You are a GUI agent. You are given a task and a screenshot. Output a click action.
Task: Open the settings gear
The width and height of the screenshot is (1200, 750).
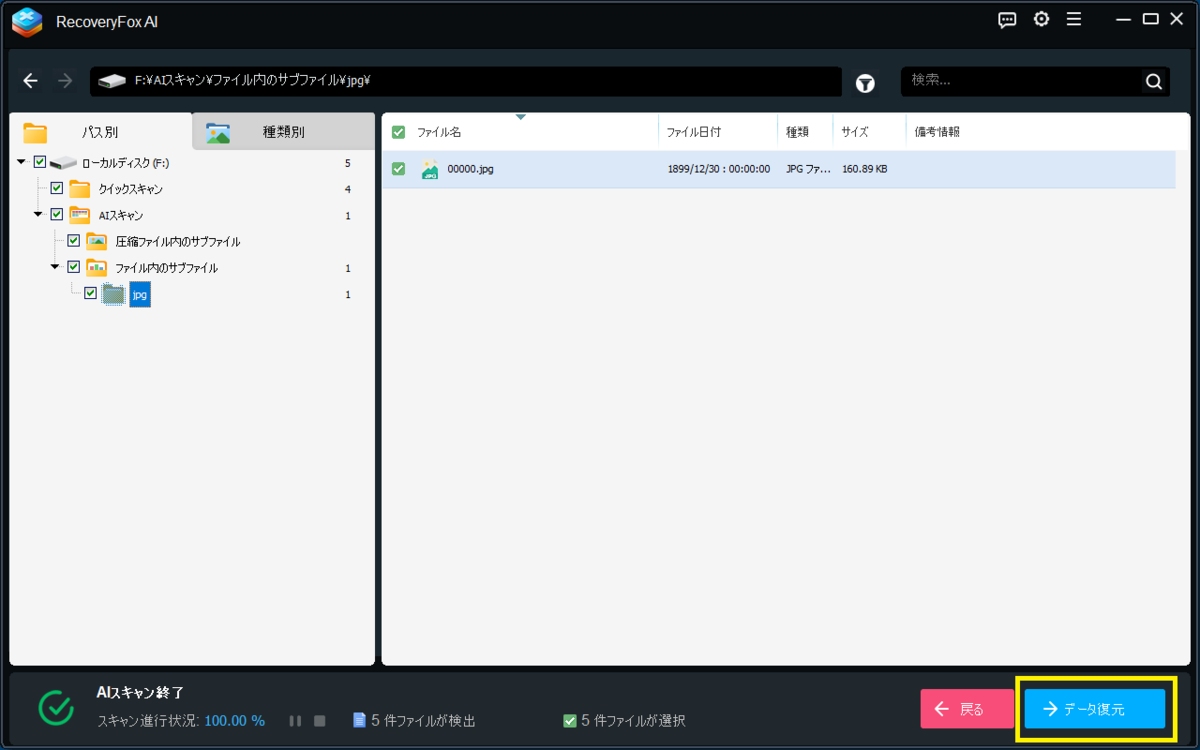[x=1041, y=19]
